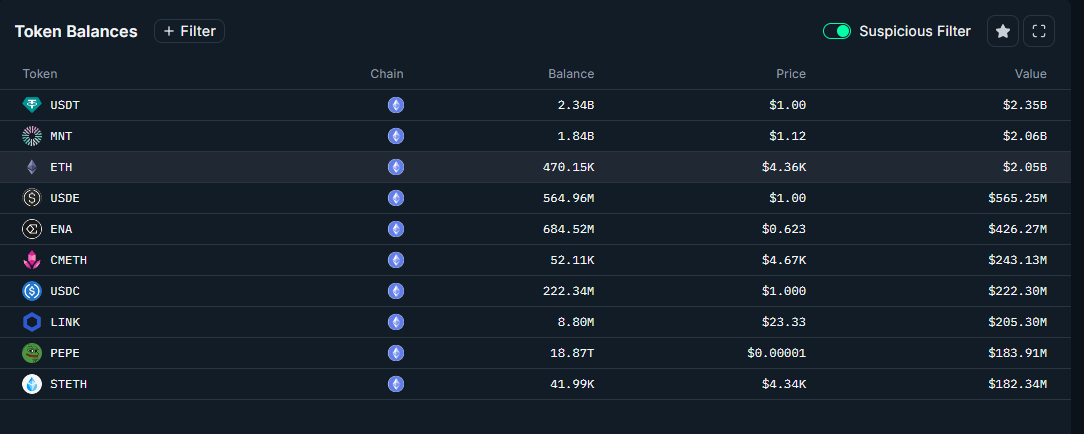1084x434 pixels.
Task: Sort by the Price column header
Action: [x=790, y=74]
